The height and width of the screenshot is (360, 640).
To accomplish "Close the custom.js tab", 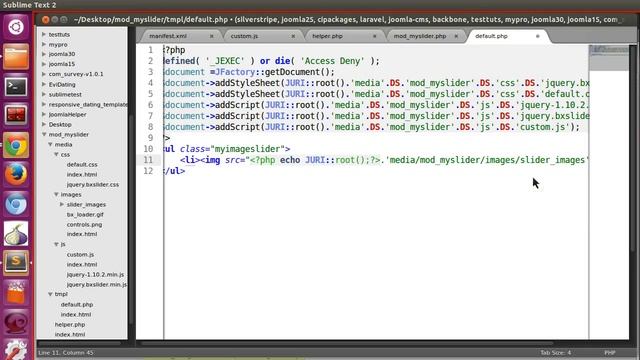I will [293, 36].
